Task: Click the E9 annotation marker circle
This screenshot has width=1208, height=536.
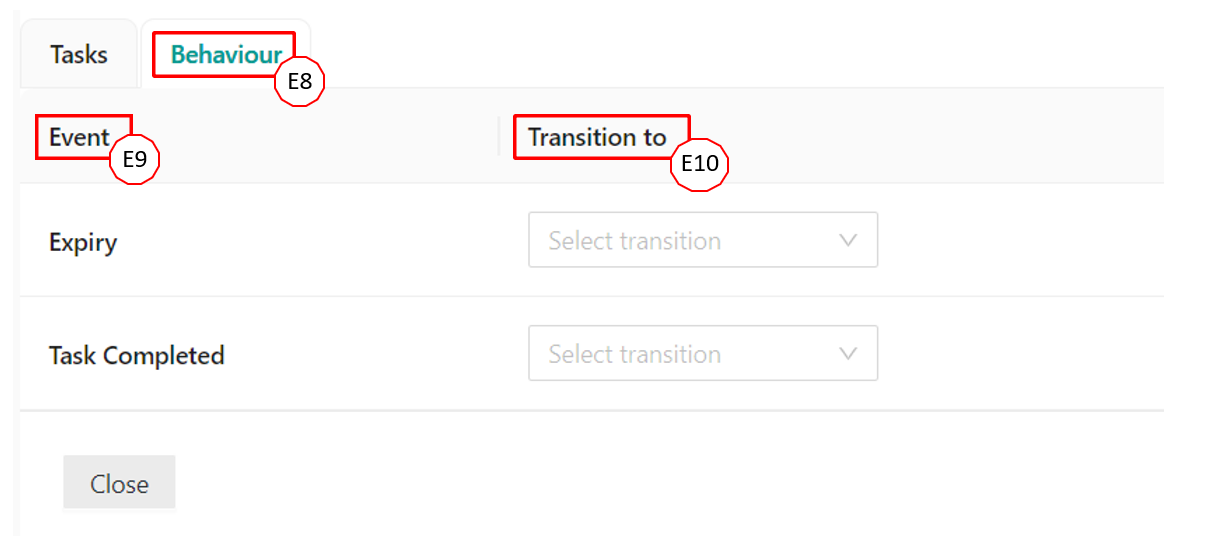Action: click(x=135, y=159)
